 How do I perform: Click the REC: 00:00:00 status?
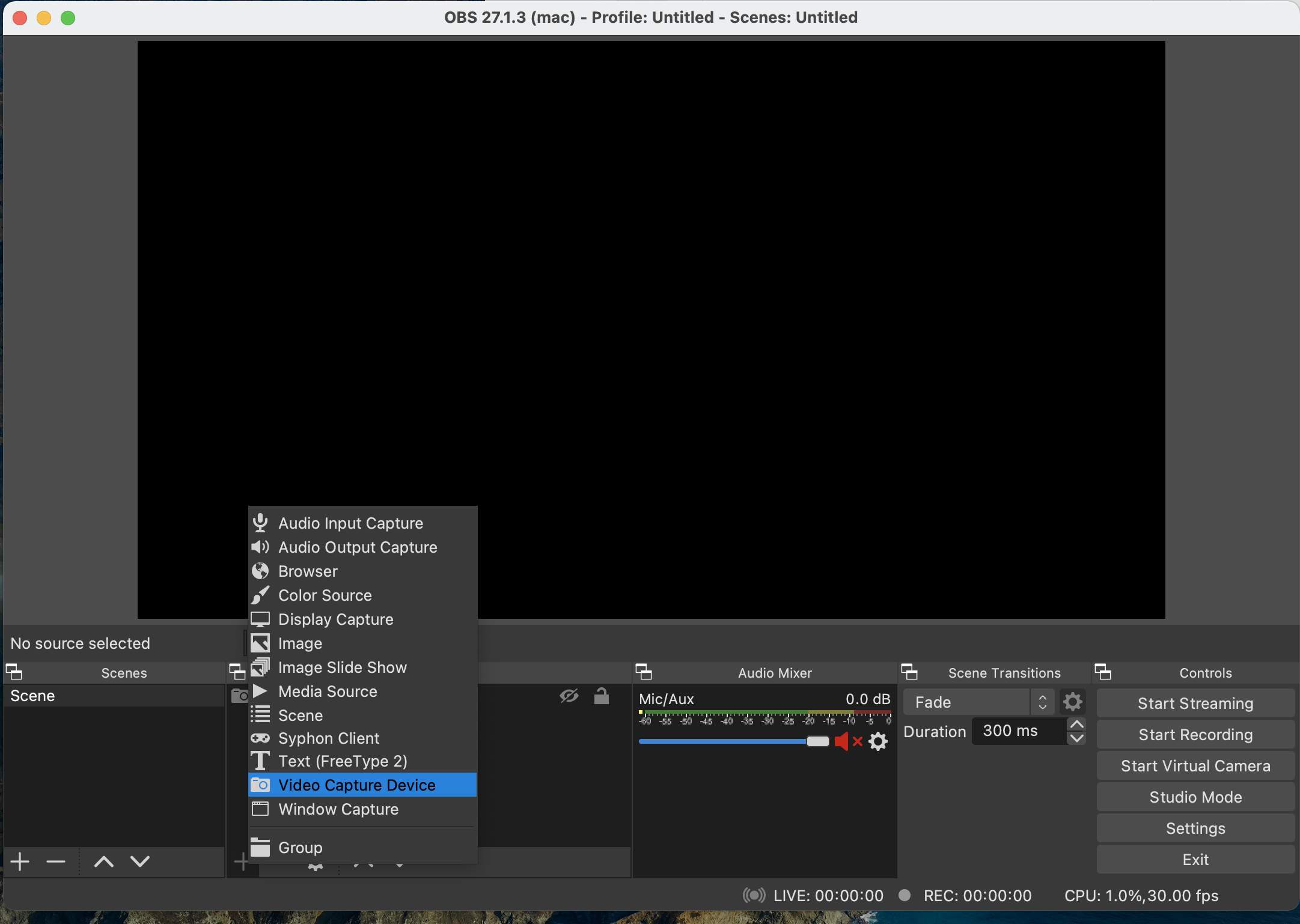pyautogui.click(x=977, y=895)
